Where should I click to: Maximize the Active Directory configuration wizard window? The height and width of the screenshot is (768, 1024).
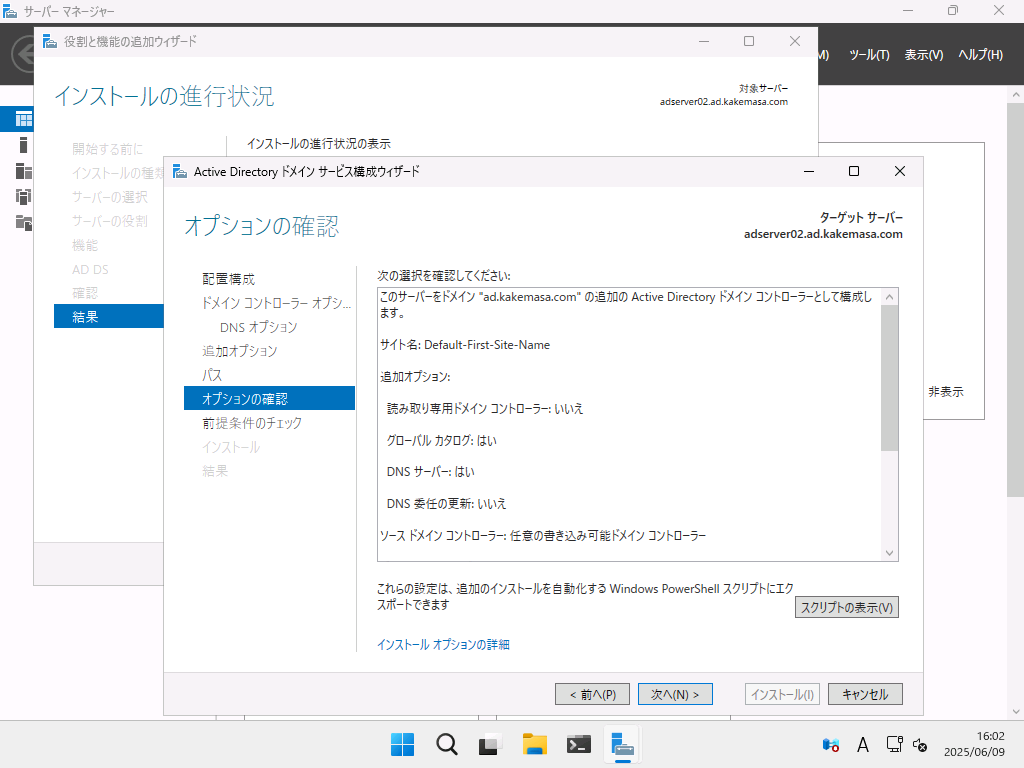coord(854,171)
